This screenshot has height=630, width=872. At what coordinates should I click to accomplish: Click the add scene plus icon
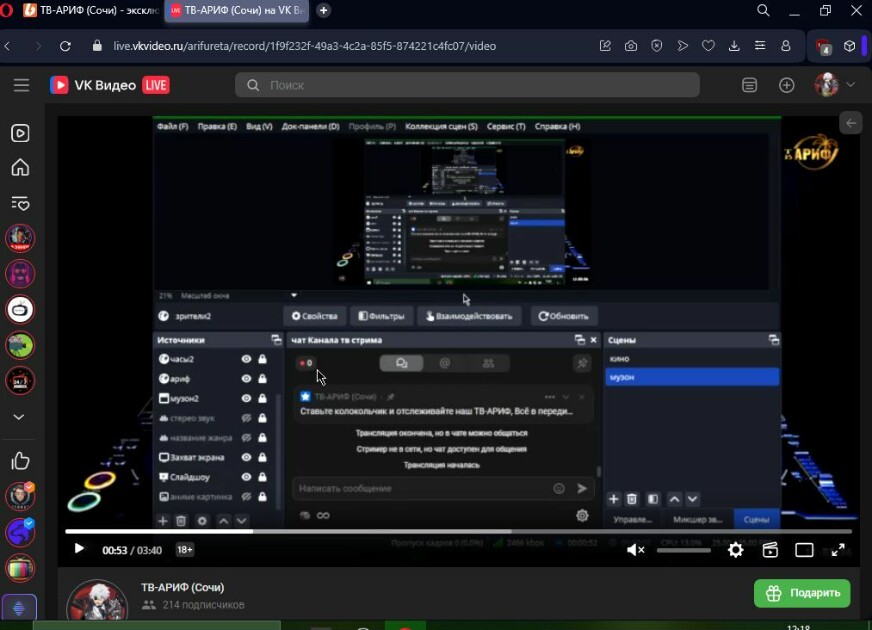coord(613,499)
